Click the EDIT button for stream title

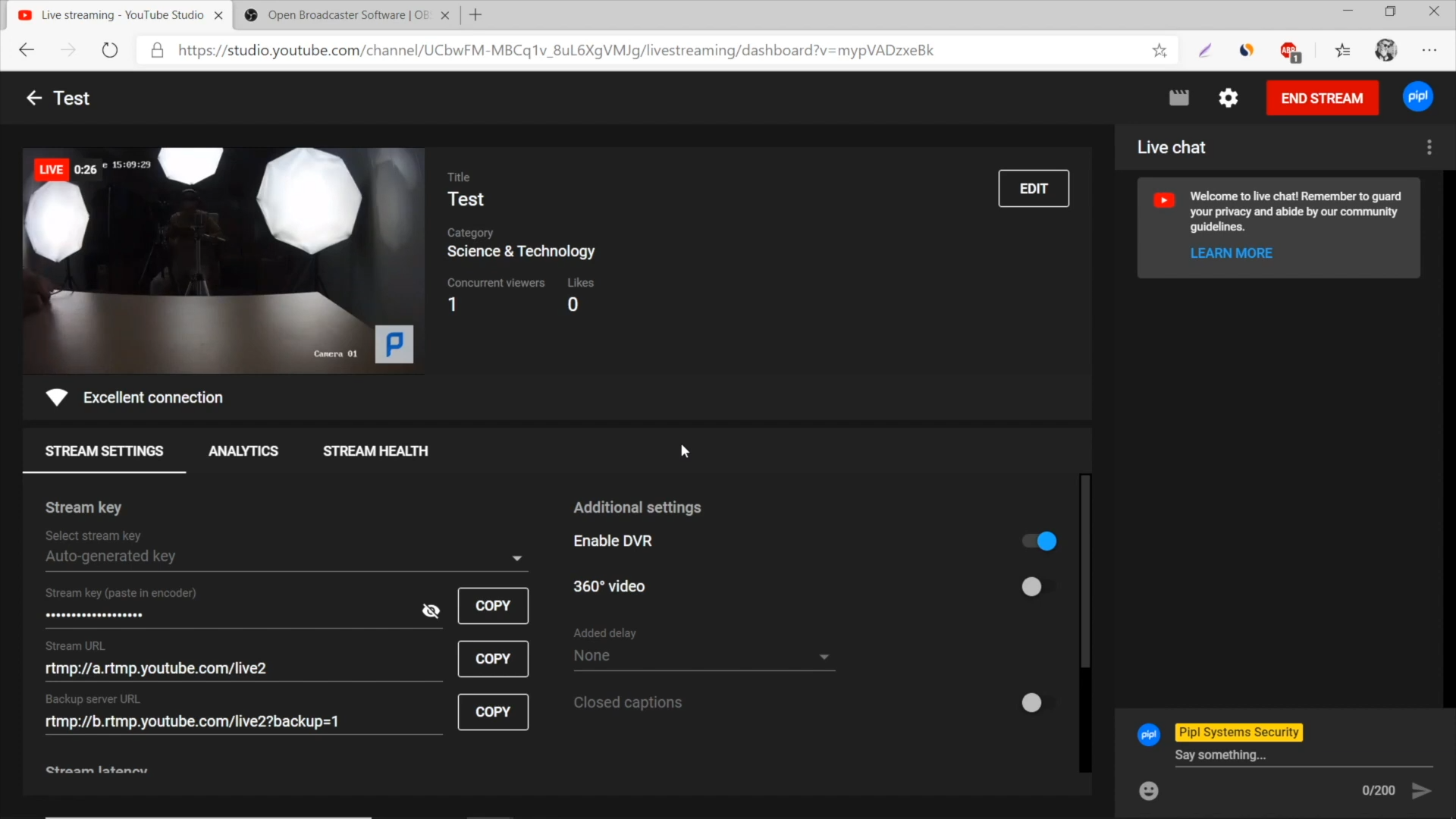1034,189
